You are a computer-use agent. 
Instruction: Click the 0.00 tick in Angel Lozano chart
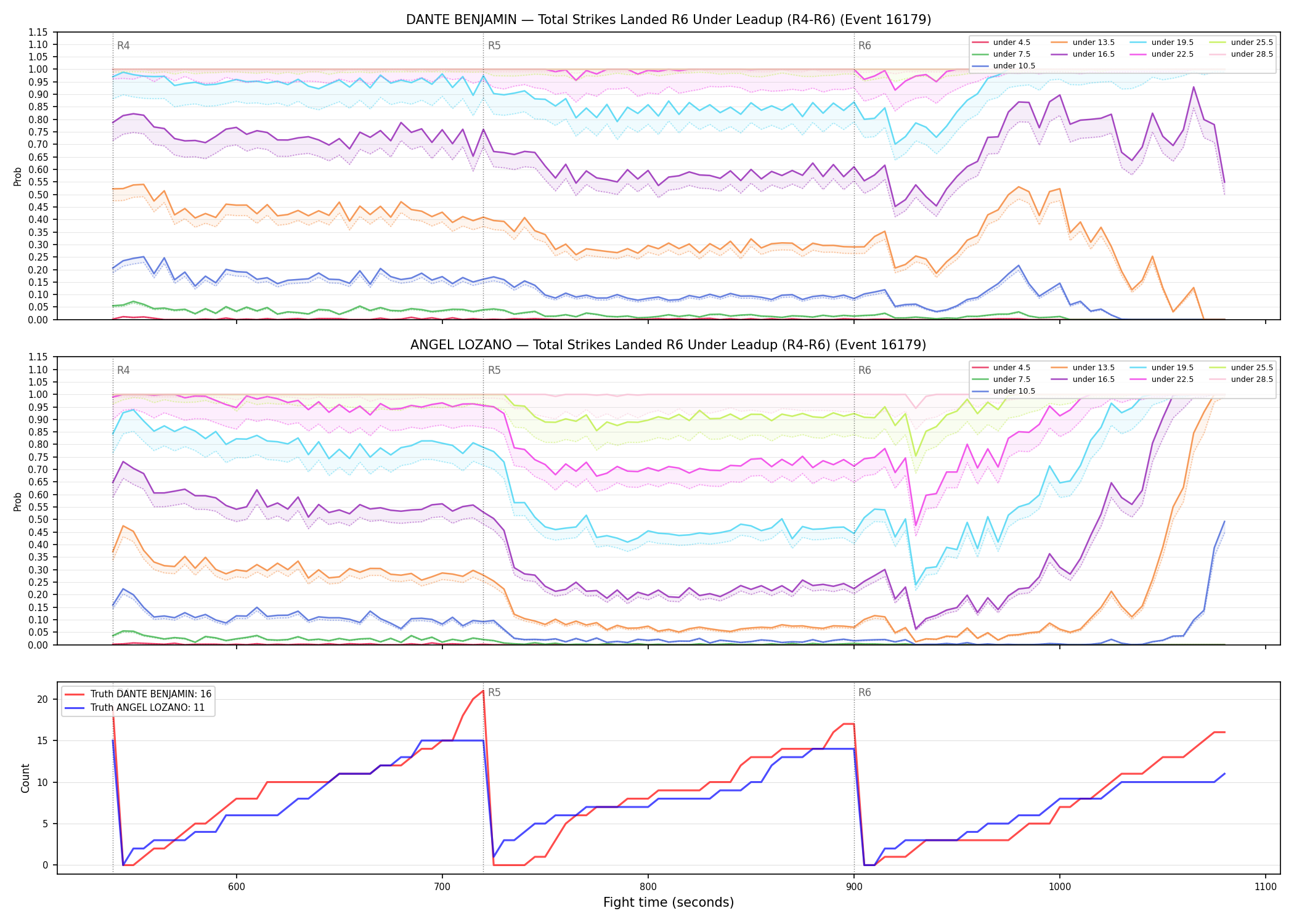[x=38, y=645]
